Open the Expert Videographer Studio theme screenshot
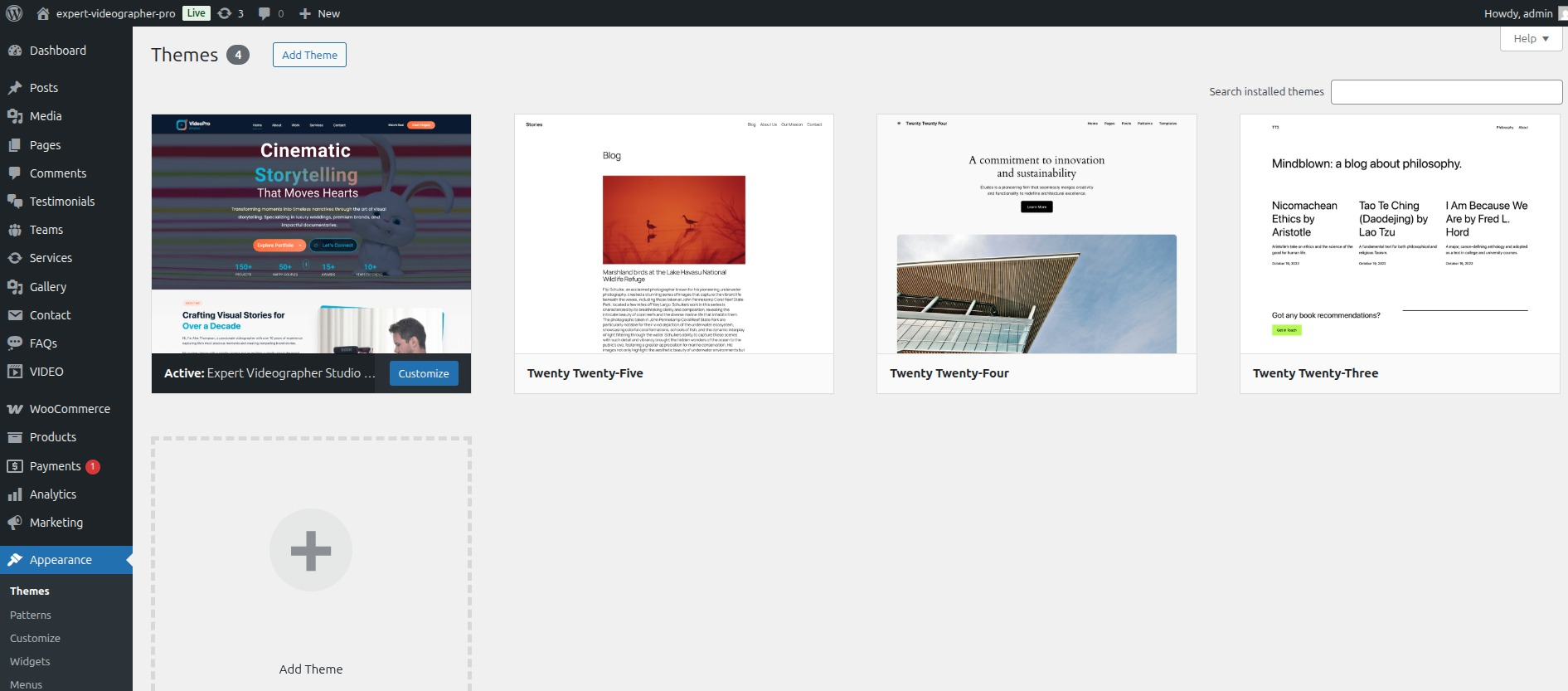This screenshot has width=1568, height=691. 311,234
